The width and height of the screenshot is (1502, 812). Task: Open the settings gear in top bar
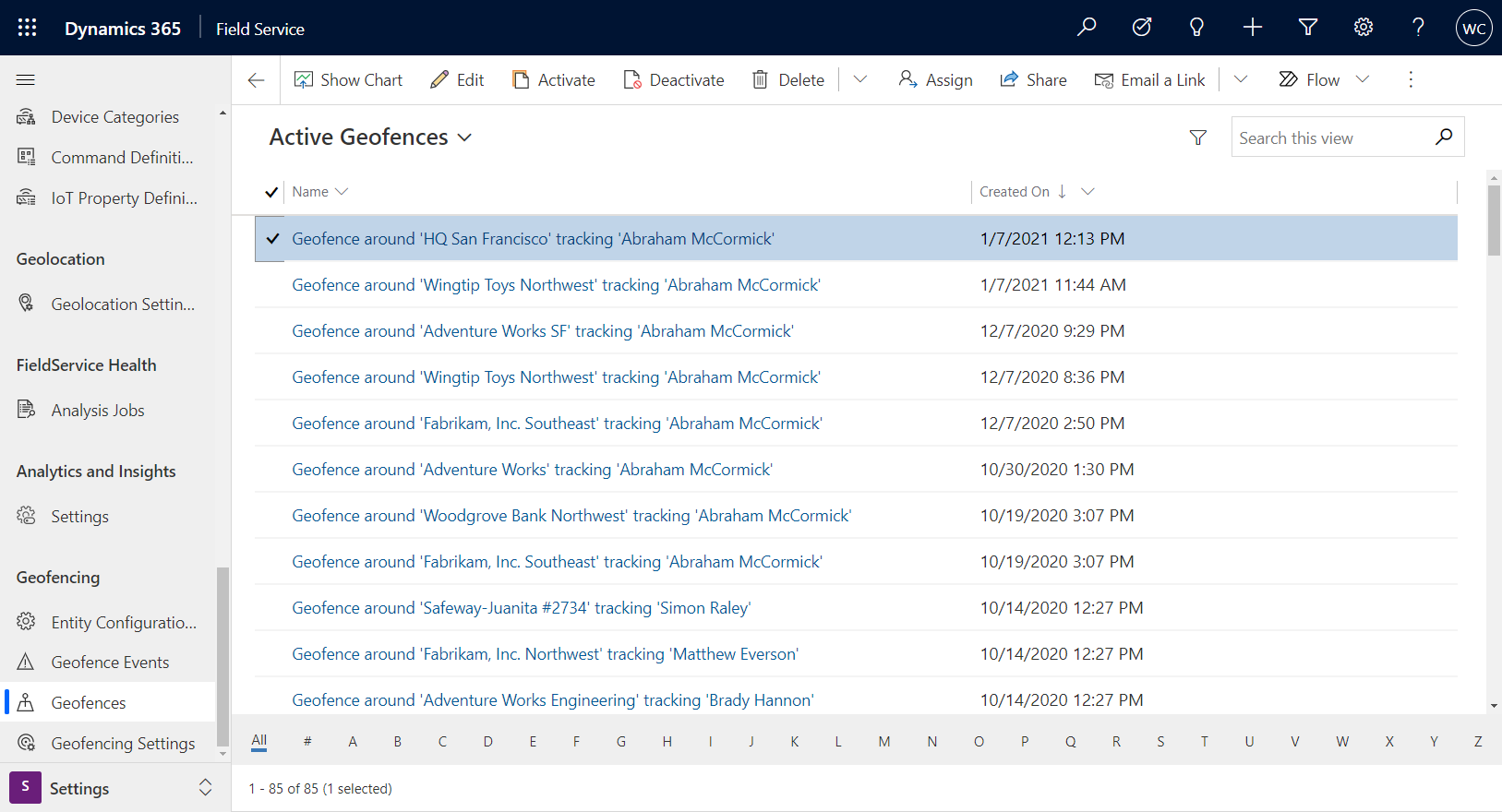pyautogui.click(x=1364, y=28)
